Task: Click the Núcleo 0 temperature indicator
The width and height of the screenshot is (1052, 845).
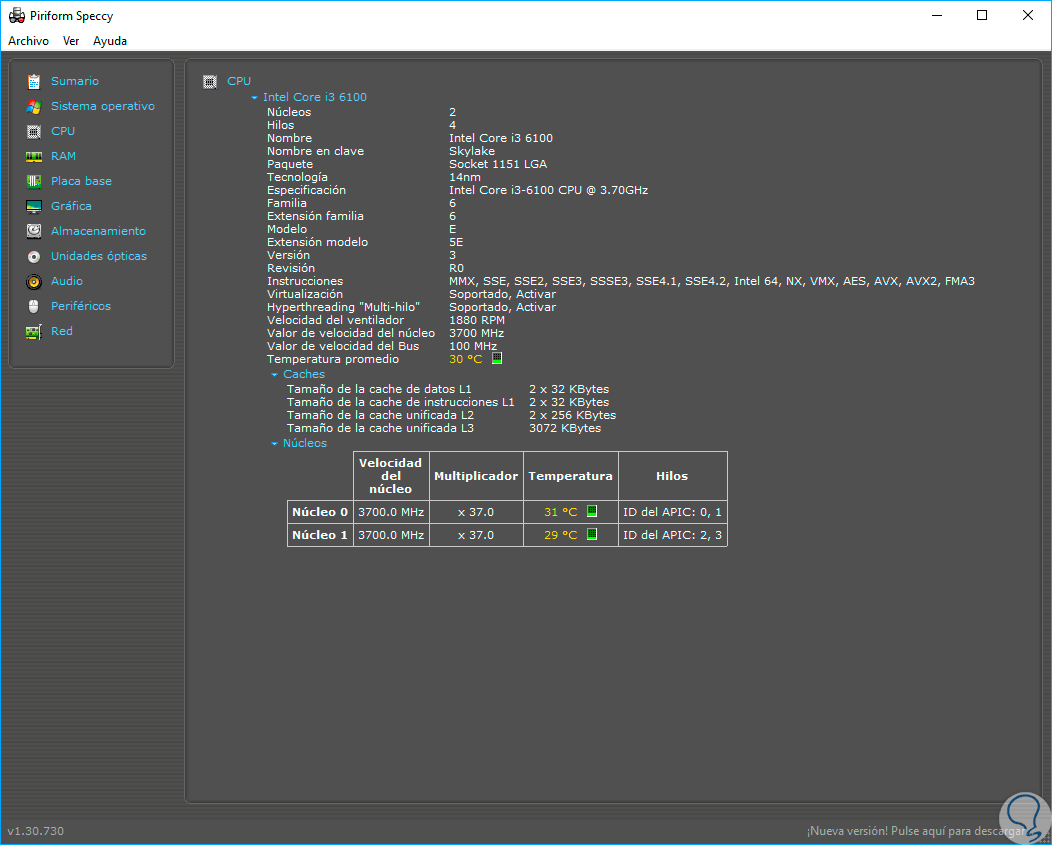Action: 591,511
